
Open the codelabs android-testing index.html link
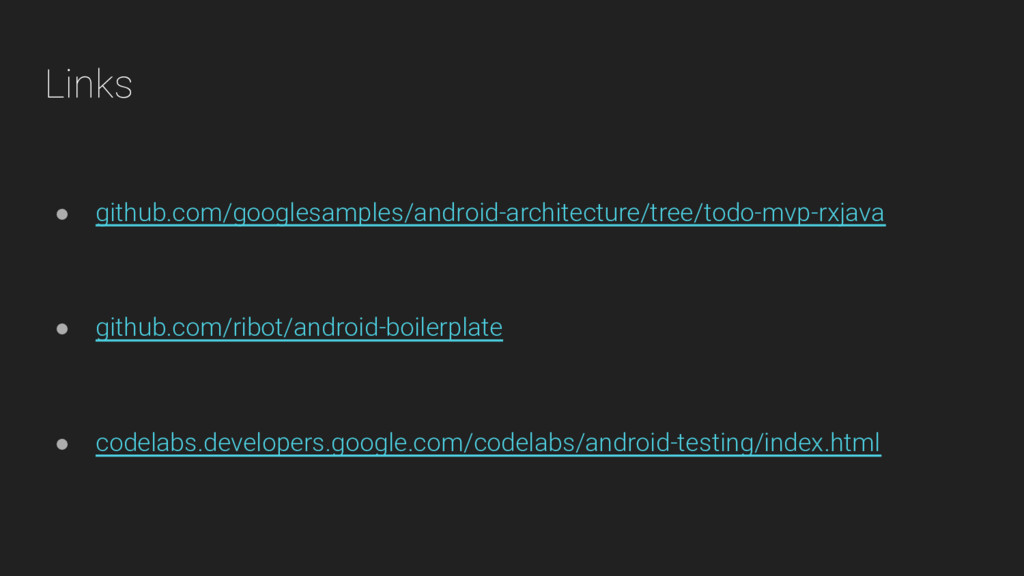[488, 443]
